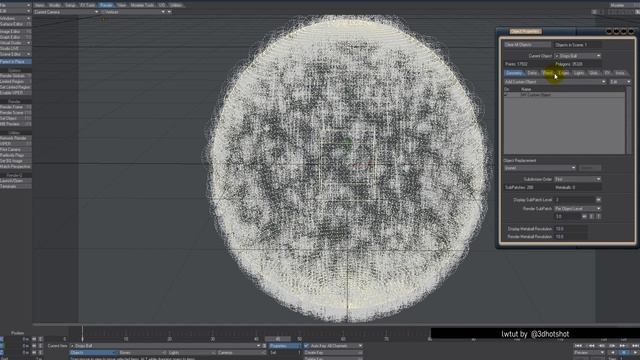Click the Display SubPatch Level field
This screenshot has width=640, height=360.
click(x=574, y=200)
